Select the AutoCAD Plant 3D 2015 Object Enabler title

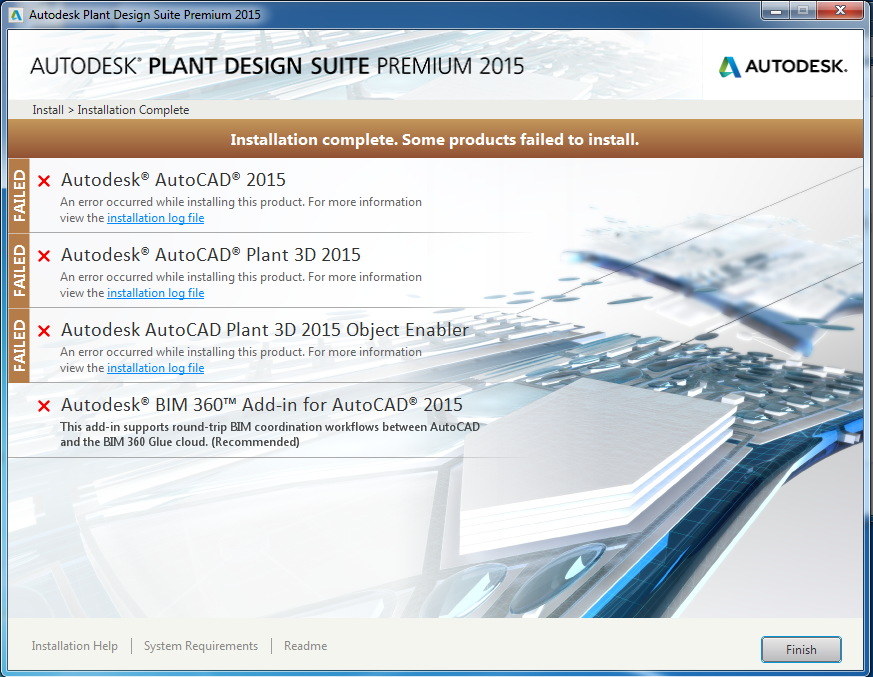point(264,330)
